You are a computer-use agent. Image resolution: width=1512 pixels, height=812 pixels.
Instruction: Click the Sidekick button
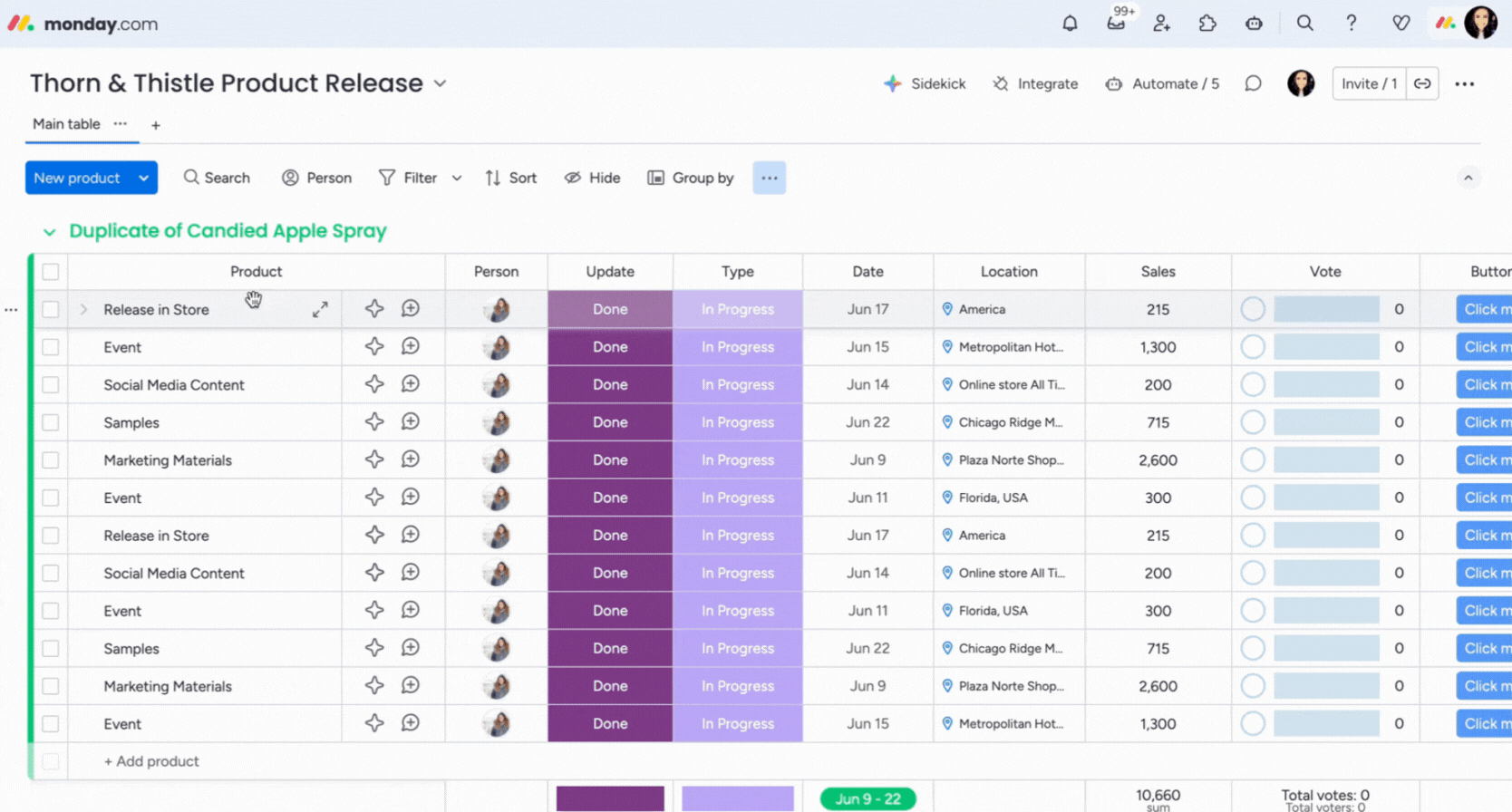tap(925, 83)
